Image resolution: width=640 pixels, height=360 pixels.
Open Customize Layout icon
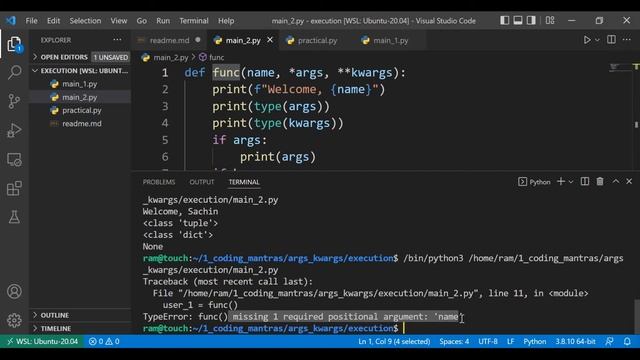(550, 20)
